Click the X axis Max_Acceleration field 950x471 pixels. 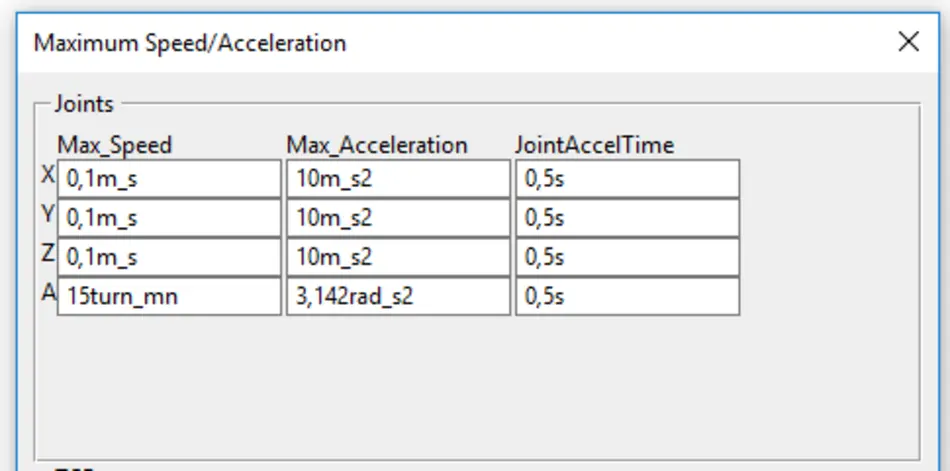(398, 179)
